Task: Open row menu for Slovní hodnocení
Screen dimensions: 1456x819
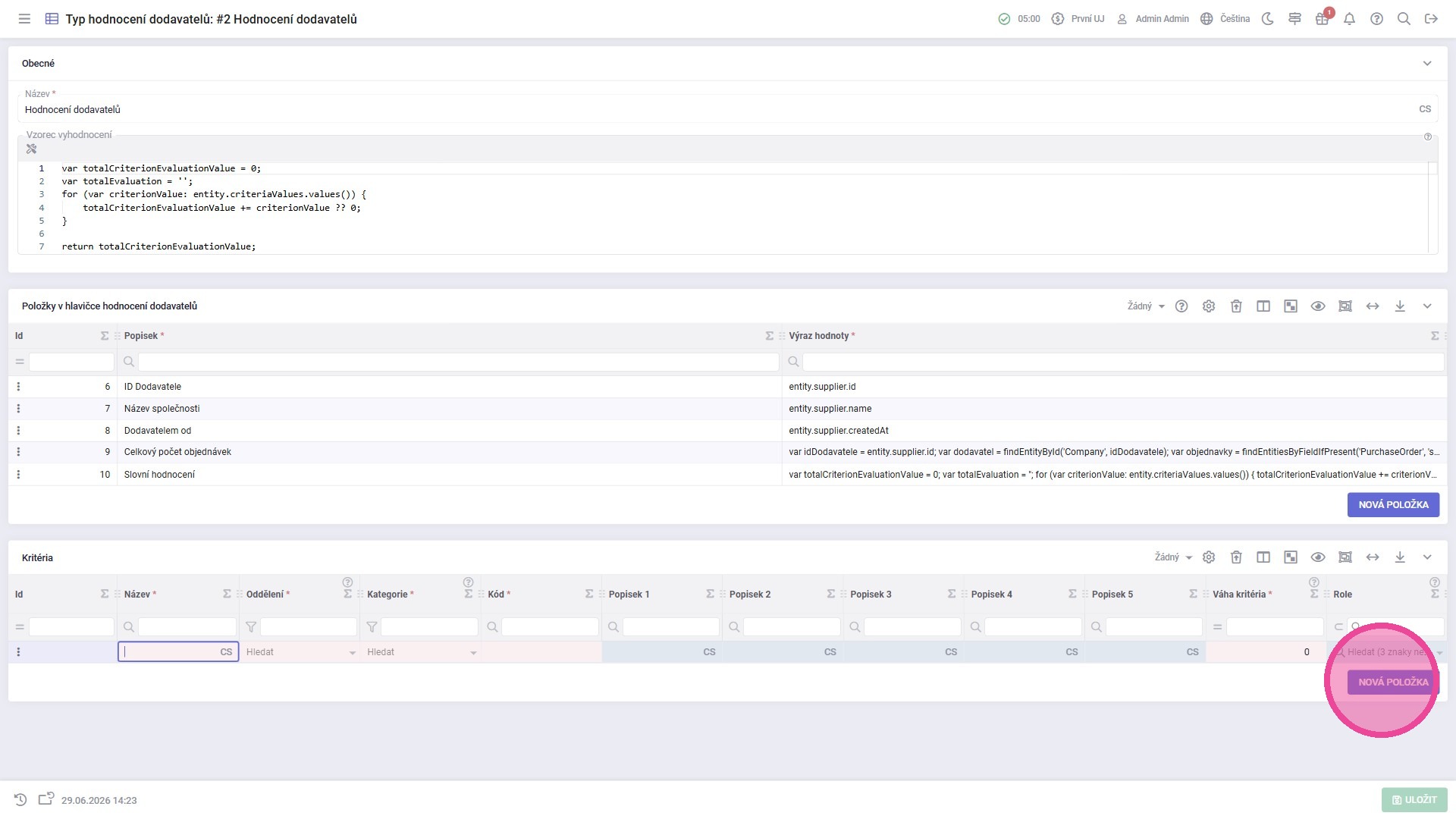Action: 18,475
